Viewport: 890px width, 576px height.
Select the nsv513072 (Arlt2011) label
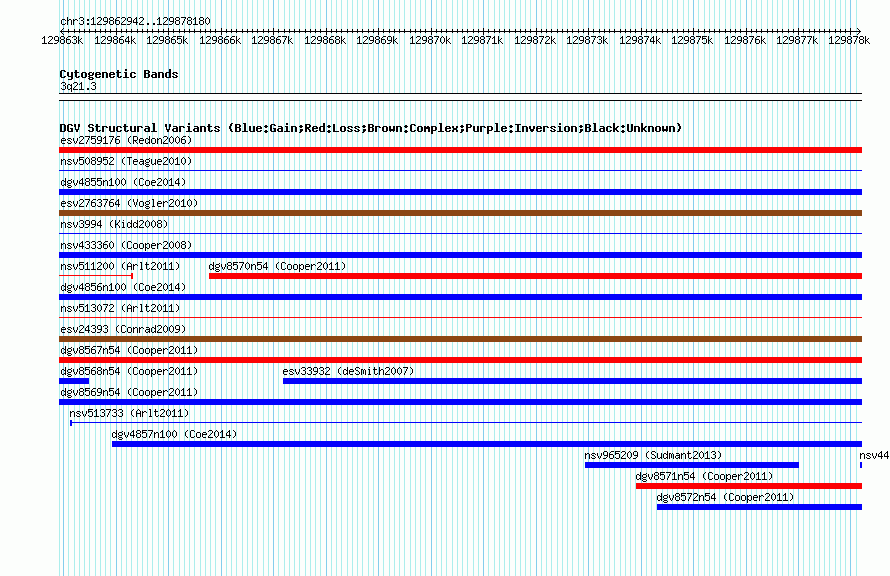pos(120,308)
